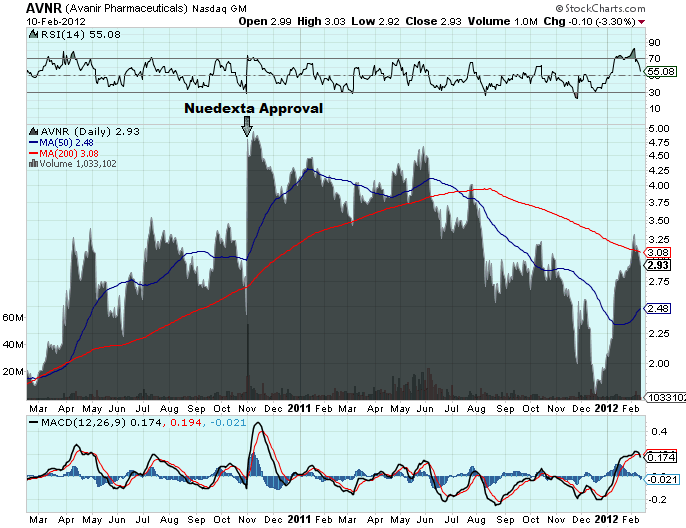Click the 2.25 price axis label
Screen dimensions: 686x528
pyautogui.click(x=659, y=334)
